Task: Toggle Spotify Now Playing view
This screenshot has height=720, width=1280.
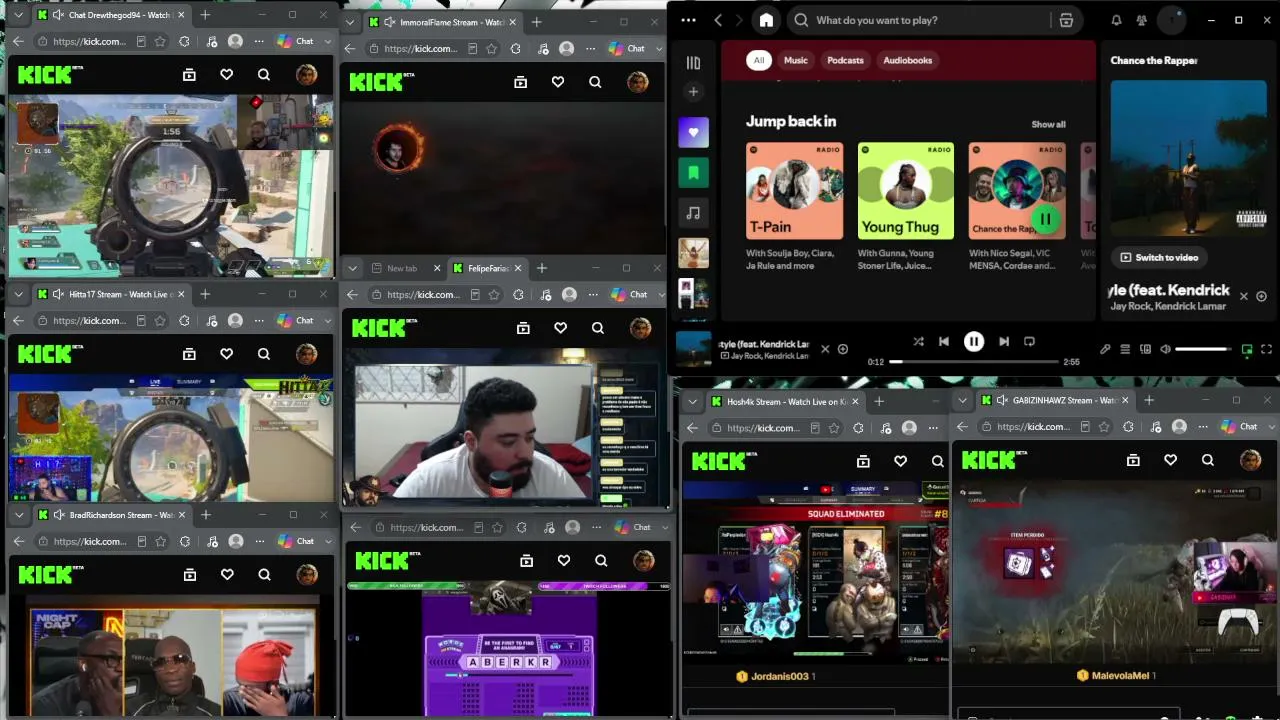Action: pyautogui.click(x=1247, y=349)
